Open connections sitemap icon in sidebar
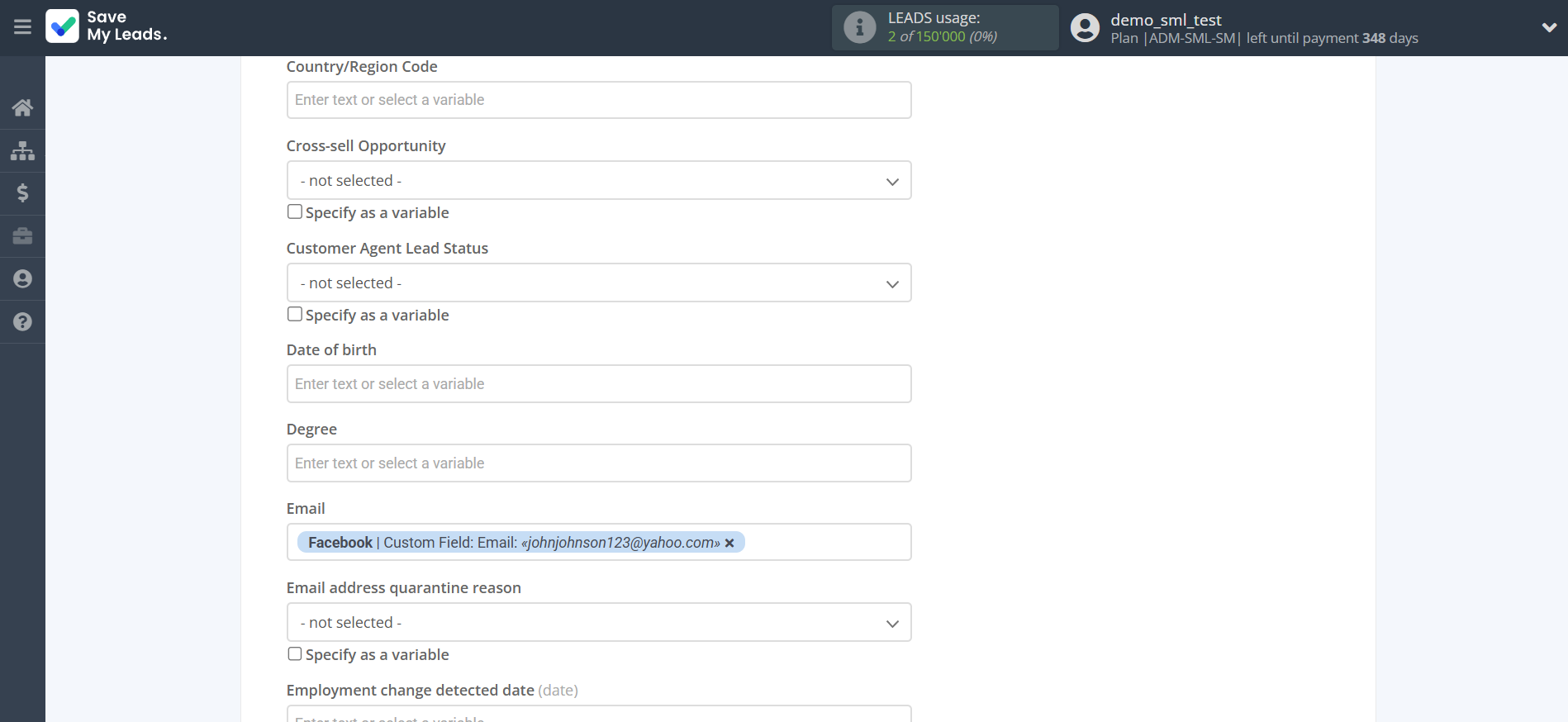The height and width of the screenshot is (722, 1568). pos(22,150)
